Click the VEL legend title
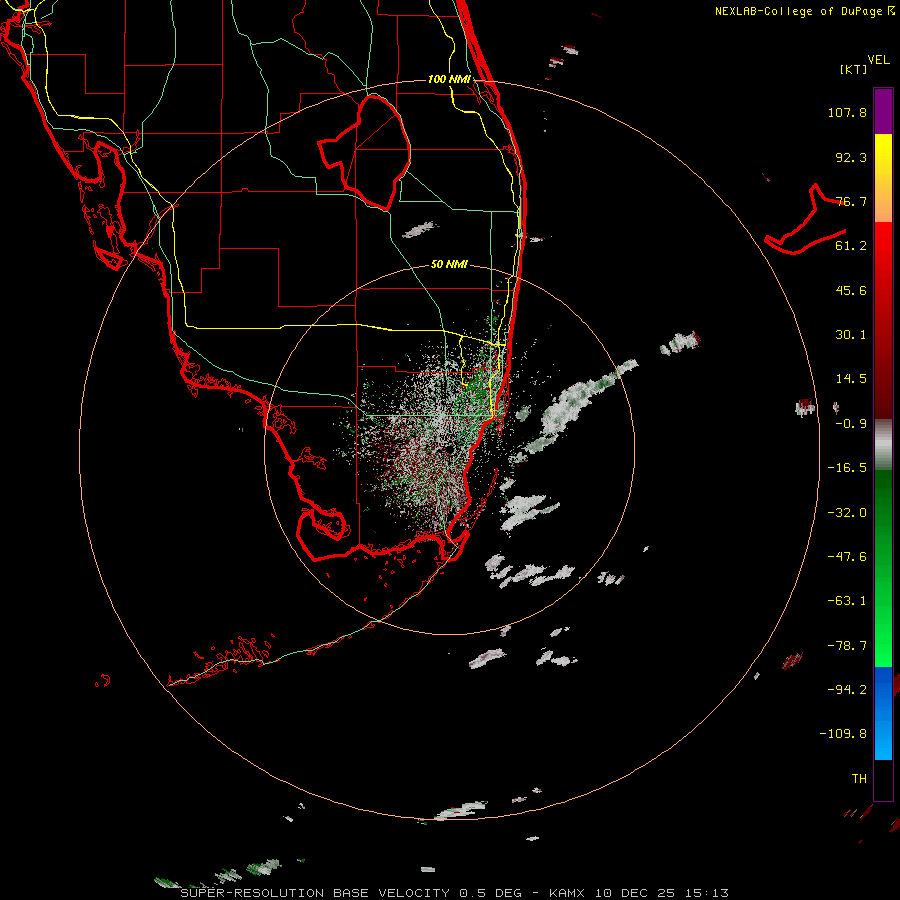The width and height of the screenshot is (900, 900). click(x=878, y=60)
